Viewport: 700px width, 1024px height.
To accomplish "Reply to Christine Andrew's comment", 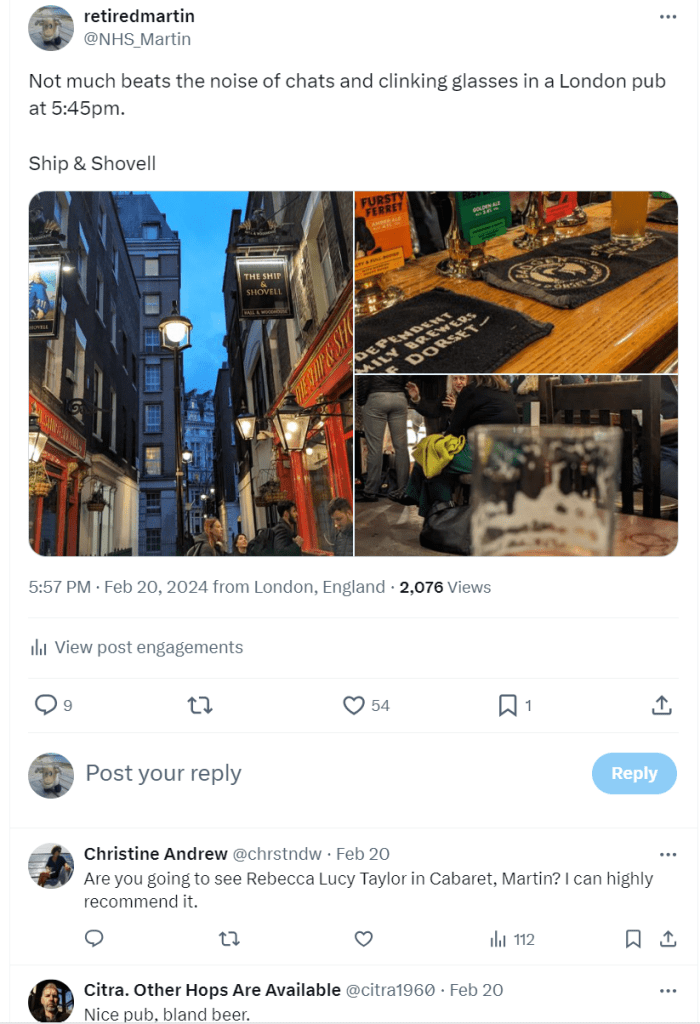I will coord(94,938).
